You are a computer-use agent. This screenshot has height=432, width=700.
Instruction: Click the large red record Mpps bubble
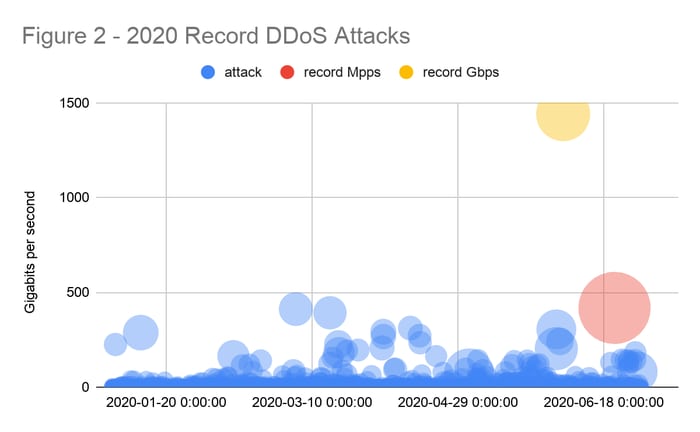tap(614, 308)
